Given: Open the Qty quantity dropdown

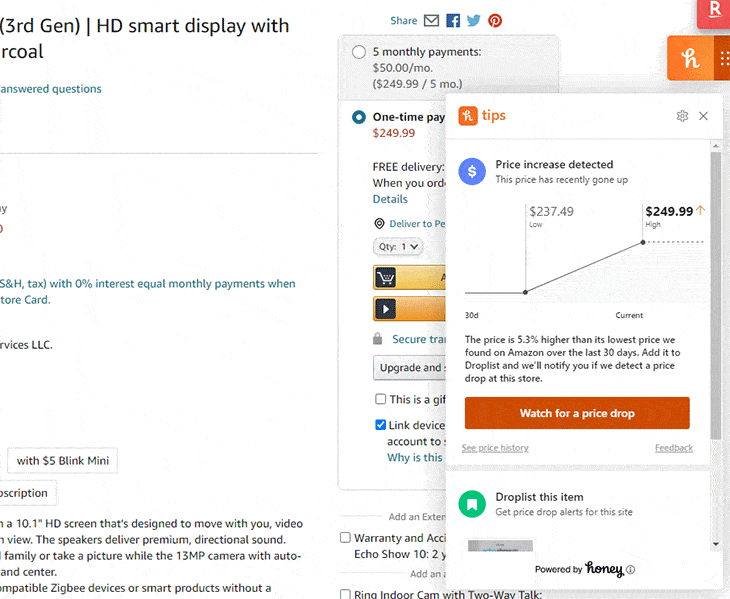Looking at the screenshot, I should point(398,247).
